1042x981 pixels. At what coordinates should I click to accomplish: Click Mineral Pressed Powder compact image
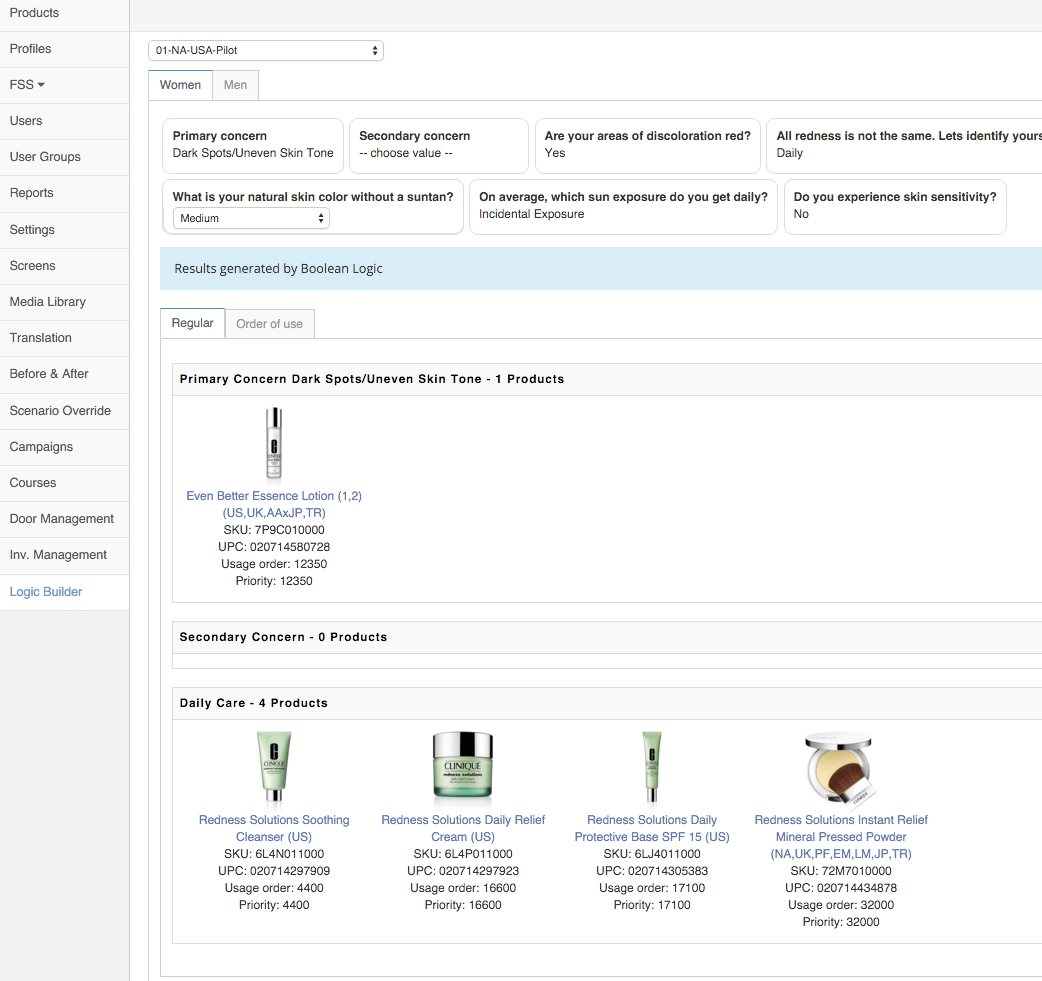pyautogui.click(x=841, y=768)
